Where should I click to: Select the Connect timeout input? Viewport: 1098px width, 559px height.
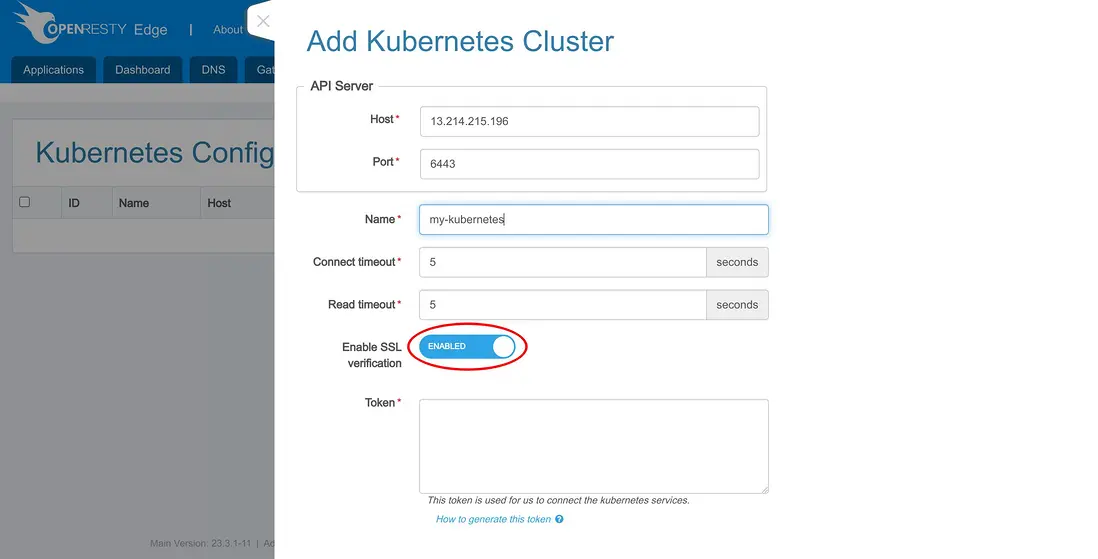tap(562, 262)
